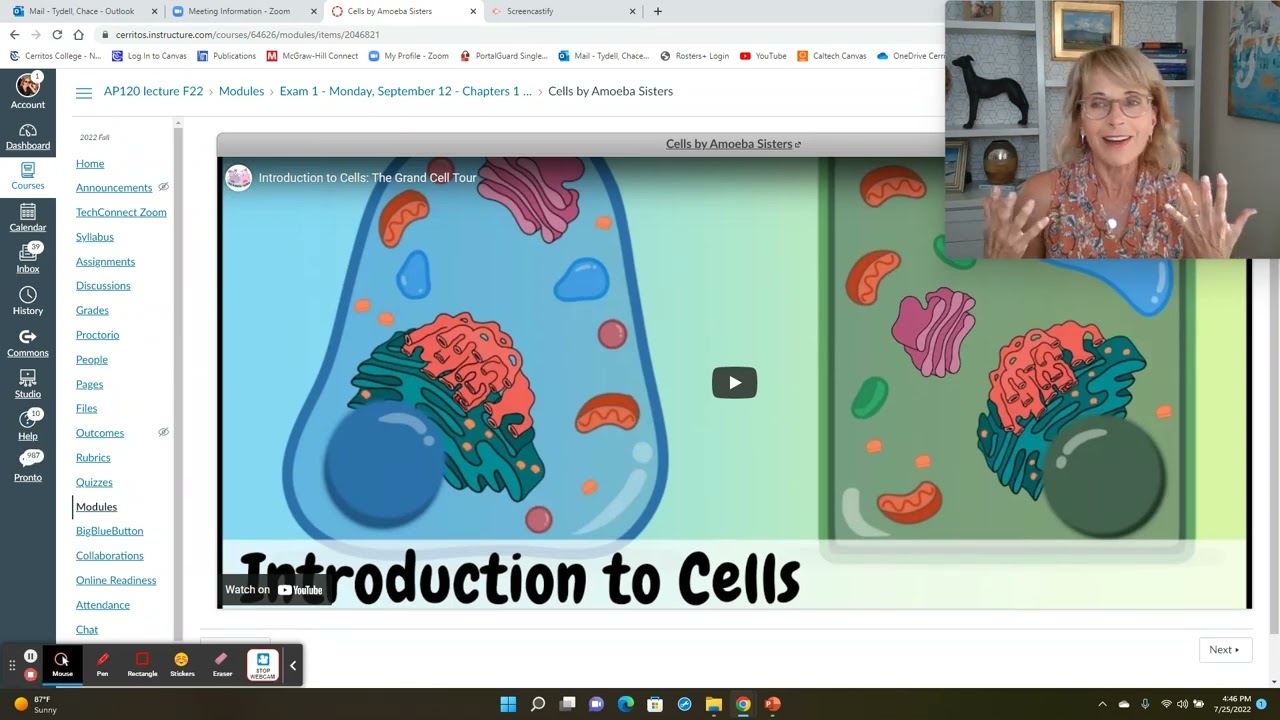The height and width of the screenshot is (720, 1280).
Task: Close the Screencastify browser tab
Action: click(x=632, y=11)
